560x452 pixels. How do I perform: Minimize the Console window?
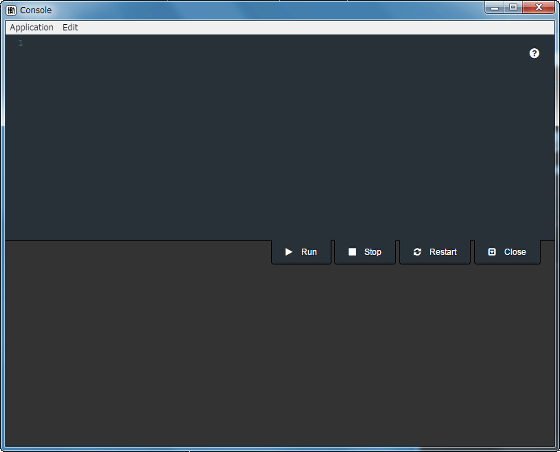pyautogui.click(x=495, y=7)
